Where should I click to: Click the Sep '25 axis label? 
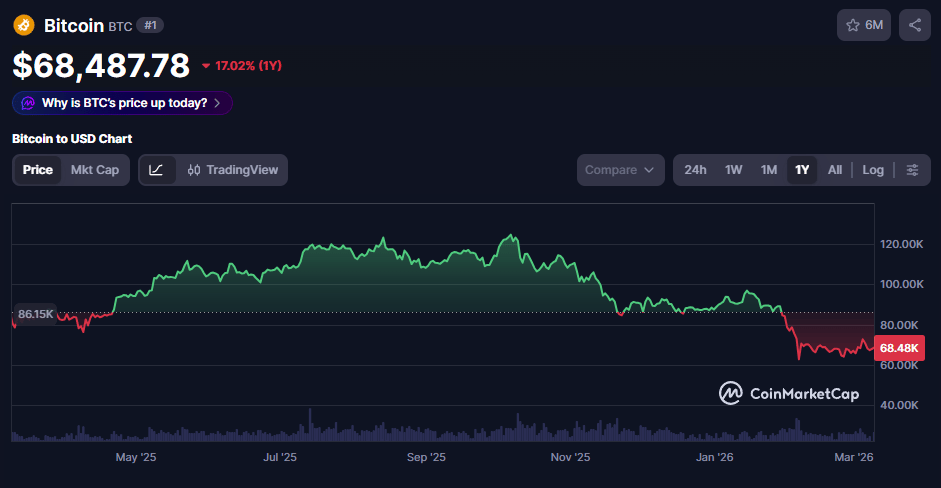point(426,457)
